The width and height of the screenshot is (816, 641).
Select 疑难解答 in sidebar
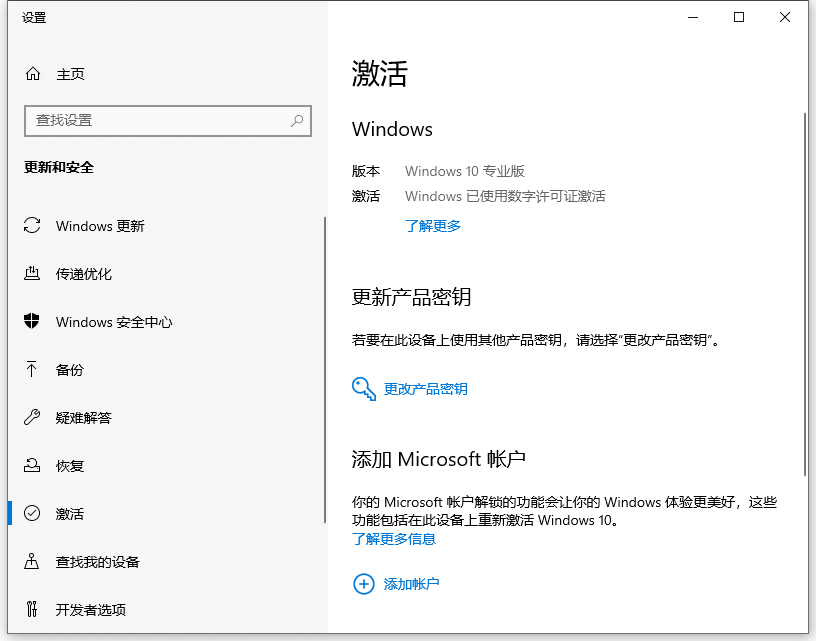click(84, 418)
